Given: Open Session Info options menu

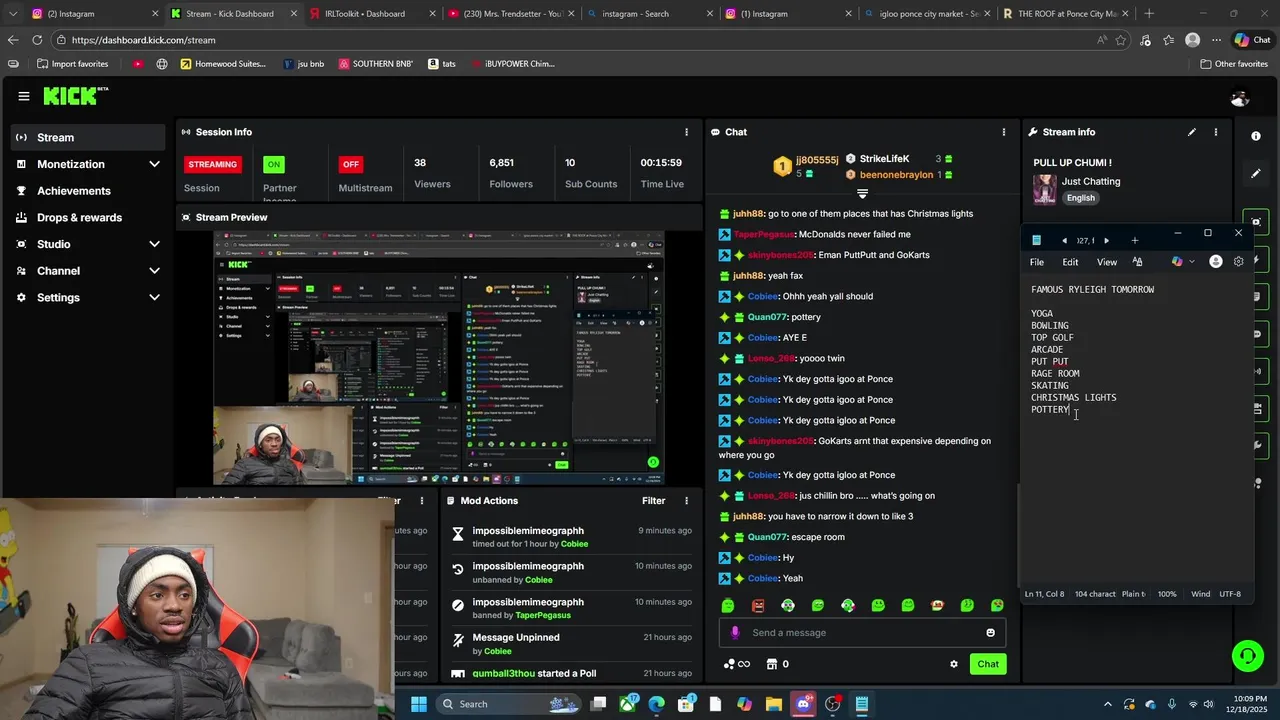Looking at the screenshot, I should (686, 132).
